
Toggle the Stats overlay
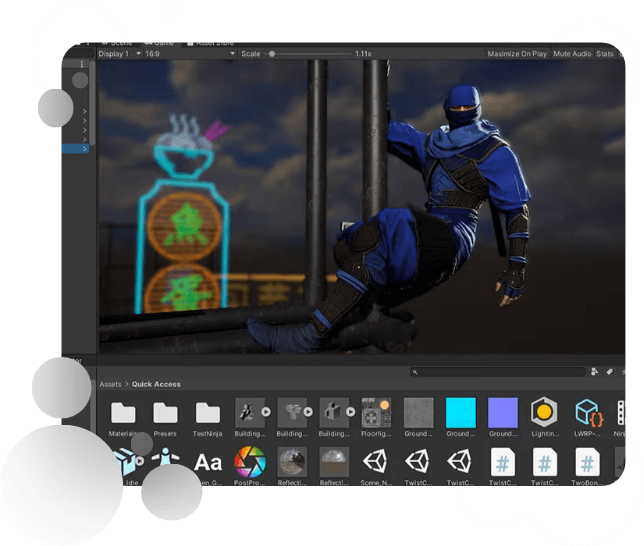point(605,54)
